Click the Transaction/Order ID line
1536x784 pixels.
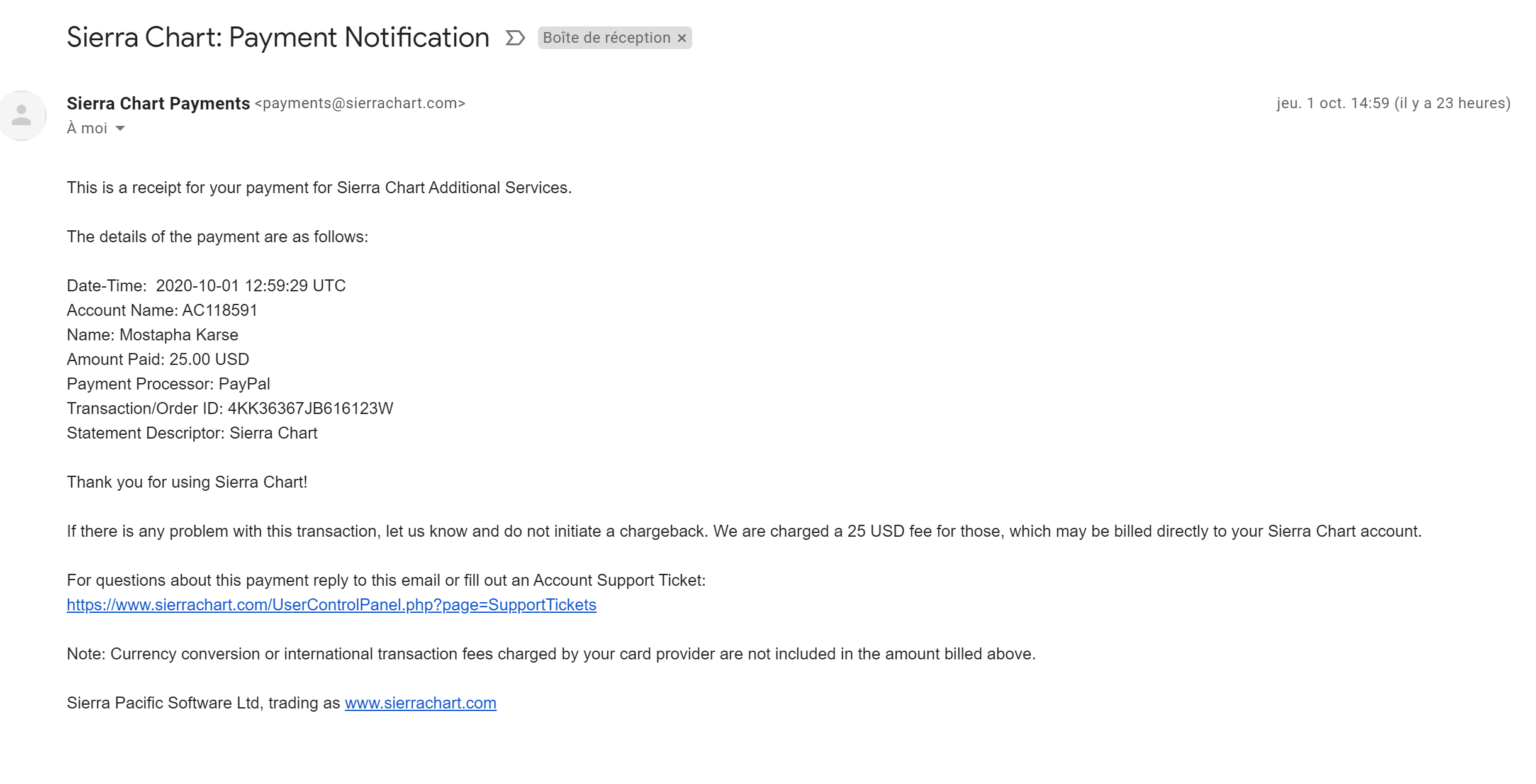point(230,408)
